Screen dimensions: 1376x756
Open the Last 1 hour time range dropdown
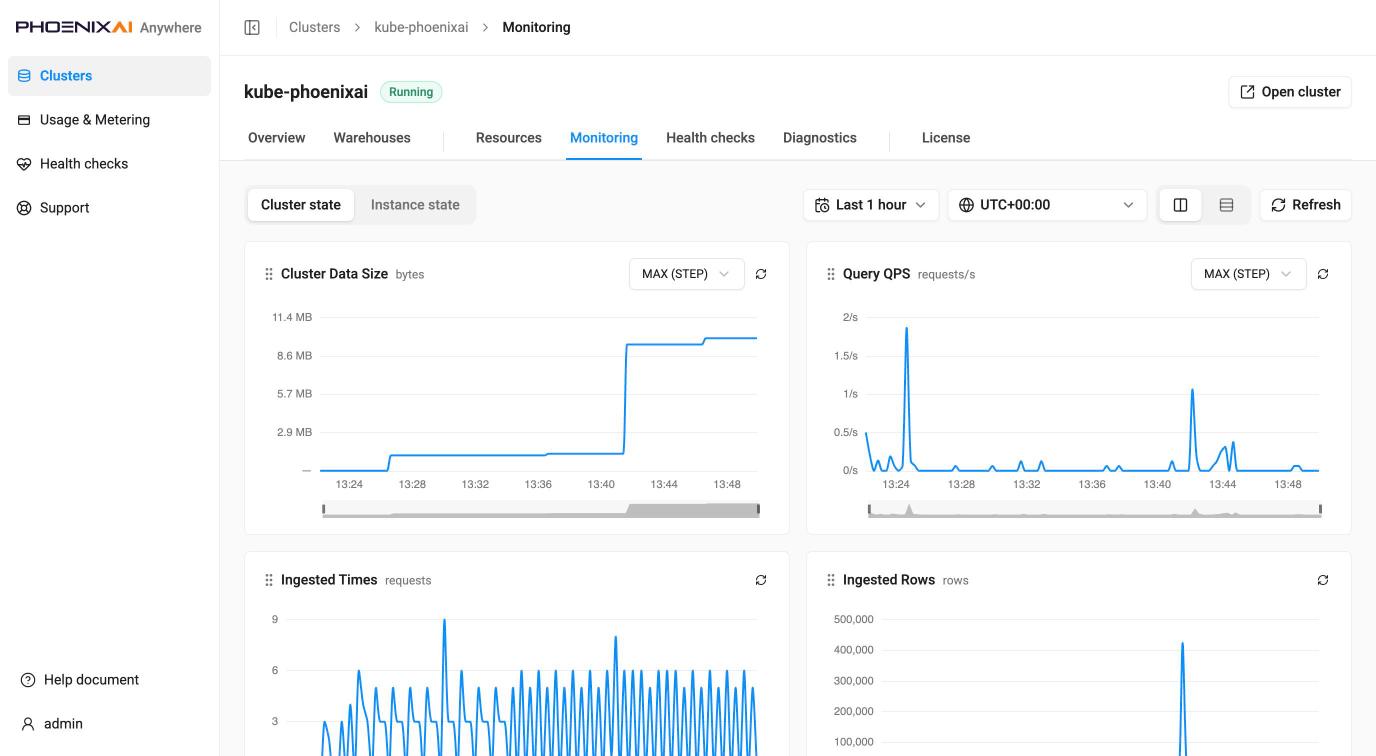(871, 205)
